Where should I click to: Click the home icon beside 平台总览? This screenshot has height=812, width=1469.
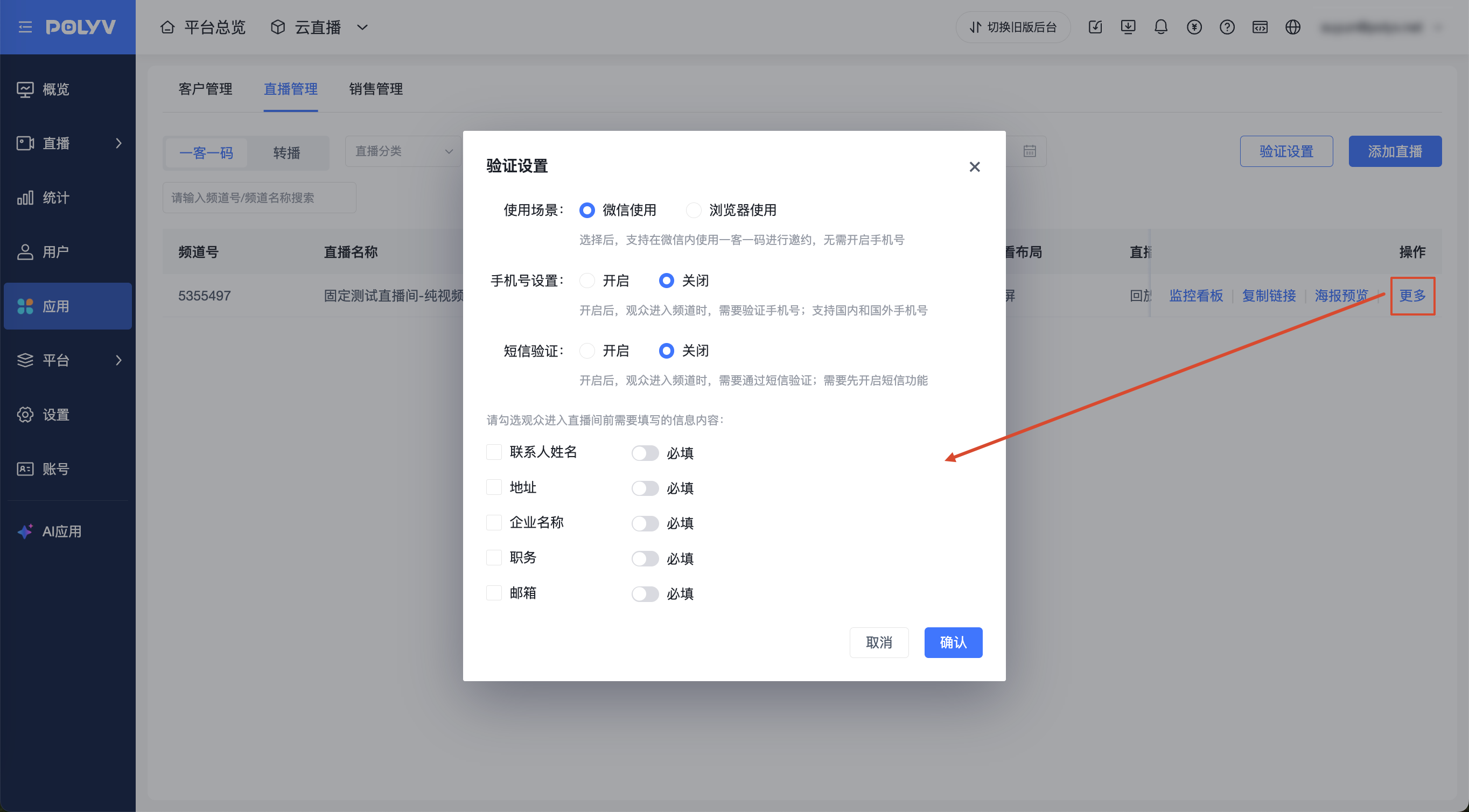167,27
